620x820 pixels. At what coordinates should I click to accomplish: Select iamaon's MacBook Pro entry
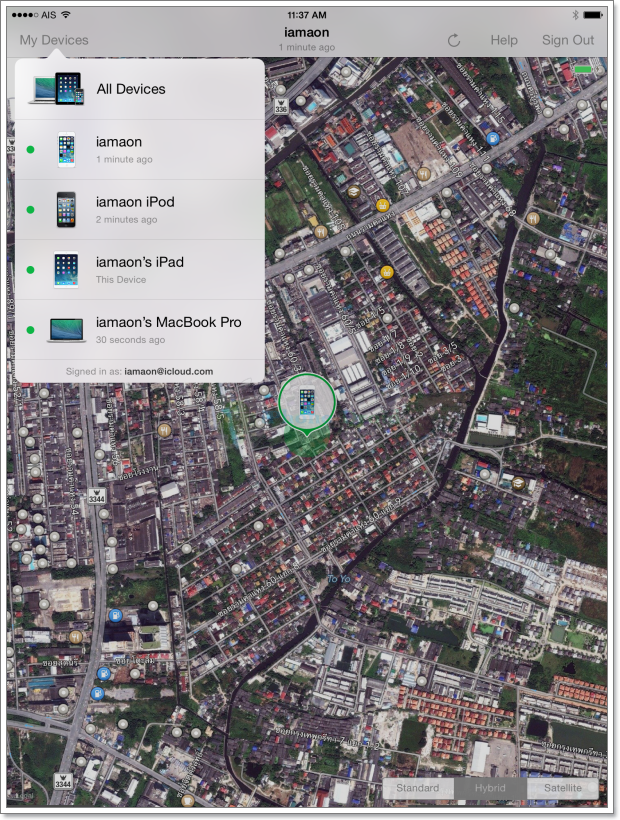[x=168, y=322]
